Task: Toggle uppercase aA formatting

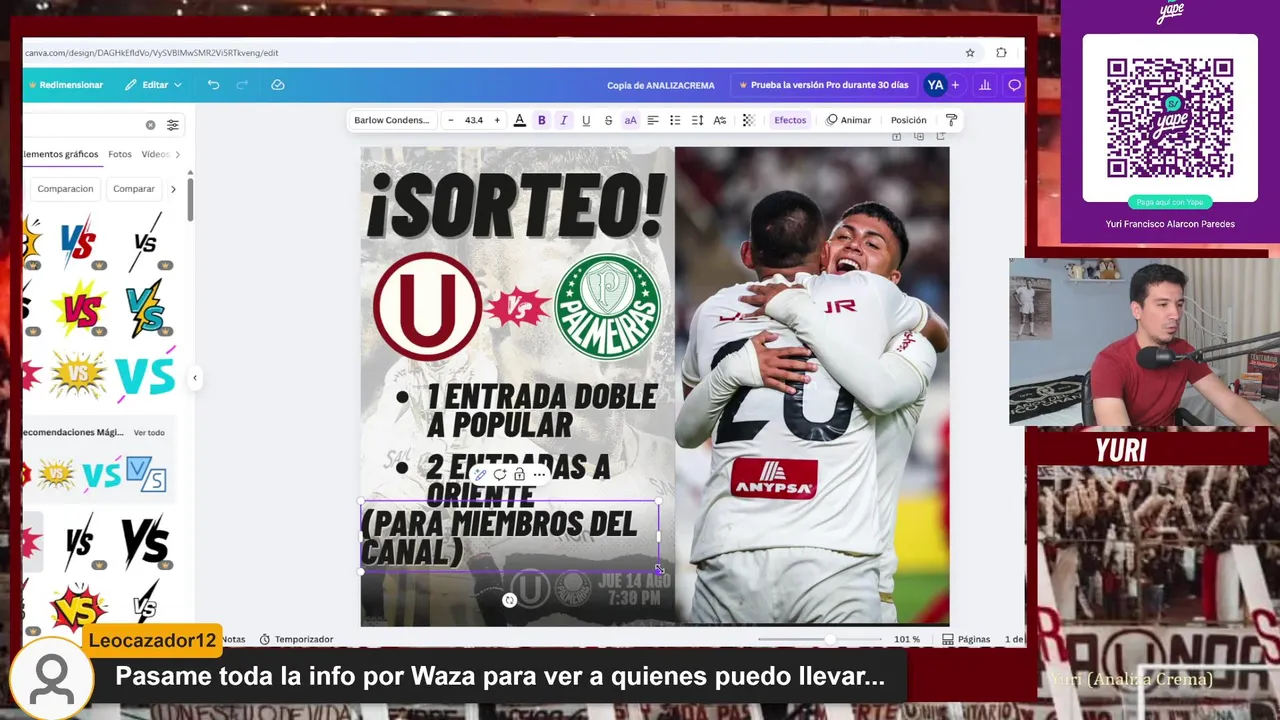Action: pyautogui.click(x=630, y=120)
